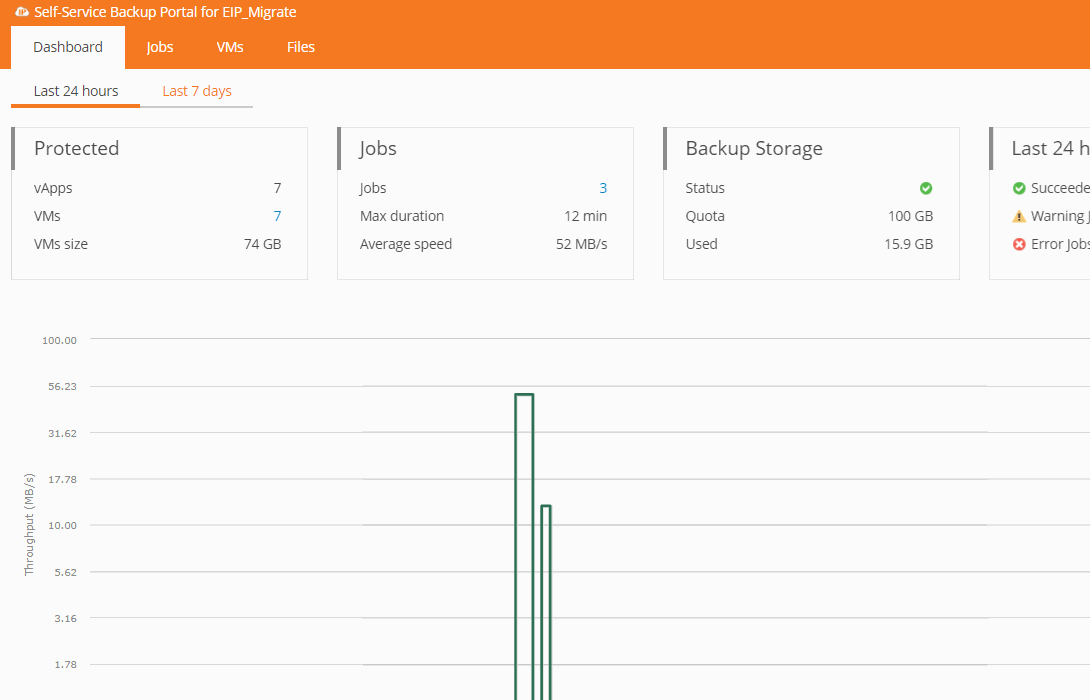The width and height of the screenshot is (1090, 700).
Task: Open the Files tab
Action: click(x=301, y=47)
